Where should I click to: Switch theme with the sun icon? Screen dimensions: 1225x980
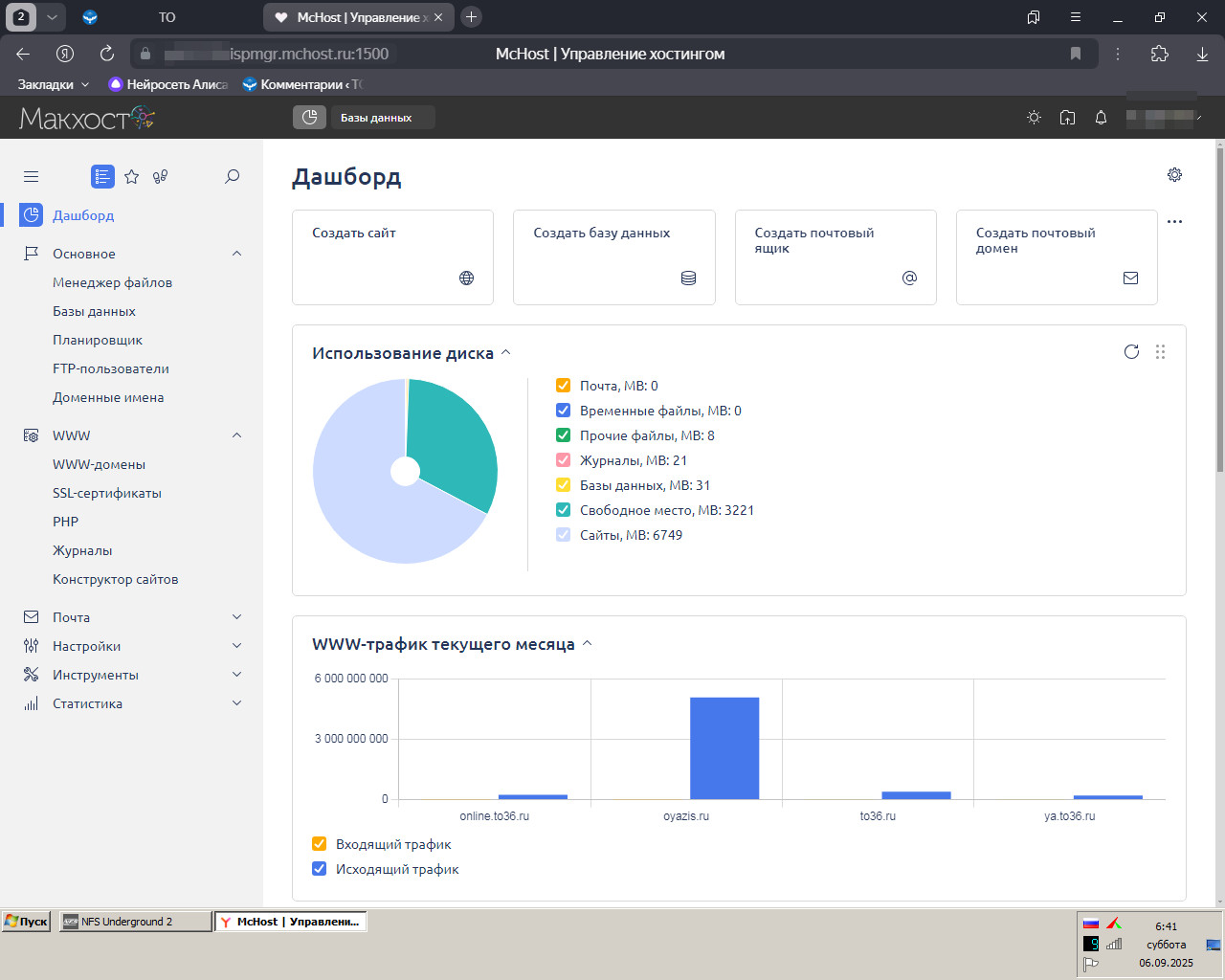[1034, 117]
